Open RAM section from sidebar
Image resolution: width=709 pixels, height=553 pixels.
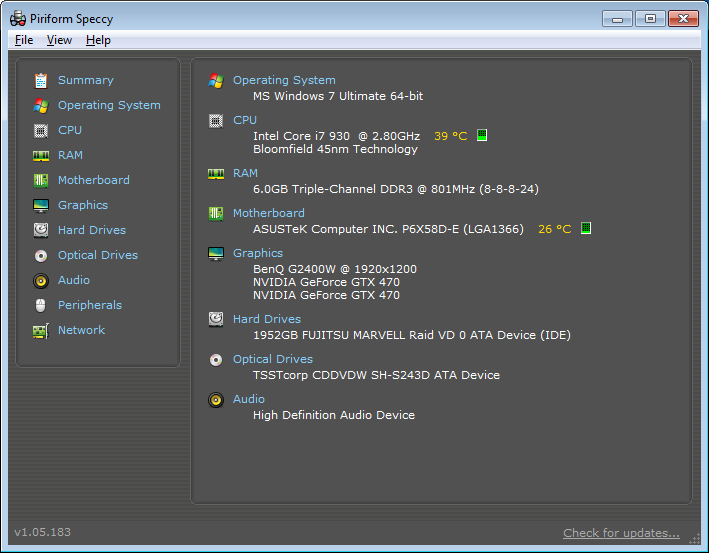coord(70,156)
